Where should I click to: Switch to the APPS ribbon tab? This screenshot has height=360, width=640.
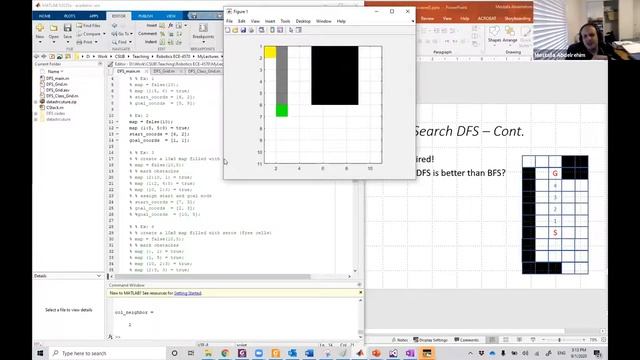click(94, 16)
